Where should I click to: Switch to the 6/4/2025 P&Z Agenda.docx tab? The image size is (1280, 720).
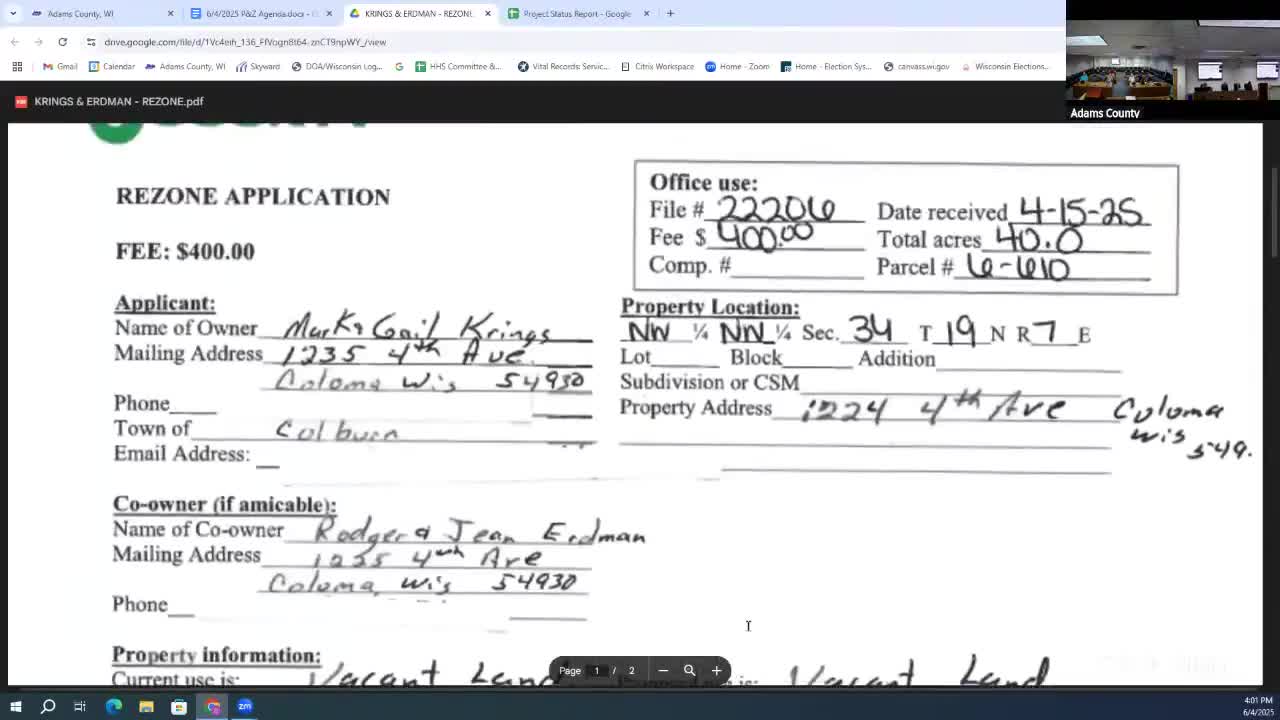261,13
